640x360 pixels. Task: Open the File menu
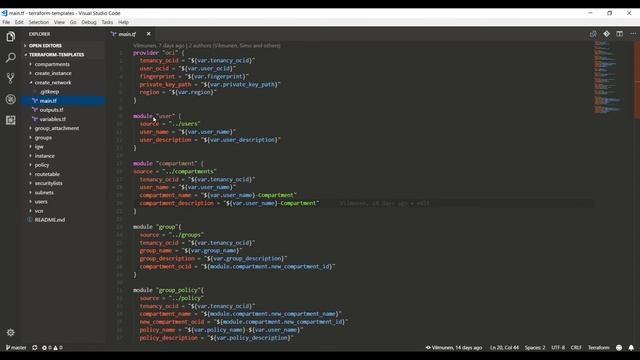(x=6, y=22)
